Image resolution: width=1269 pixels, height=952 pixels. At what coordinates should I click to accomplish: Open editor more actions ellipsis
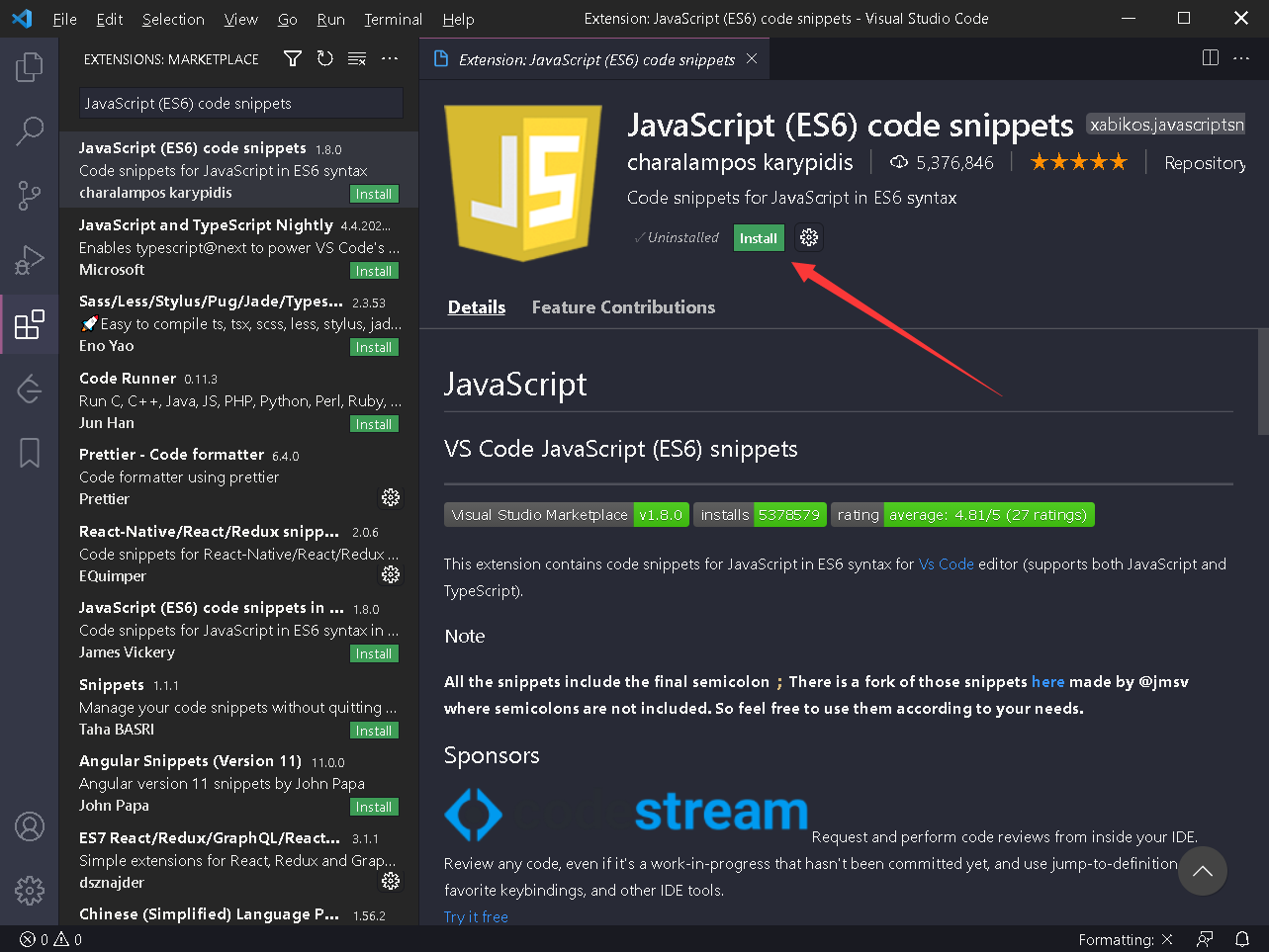point(1241,58)
